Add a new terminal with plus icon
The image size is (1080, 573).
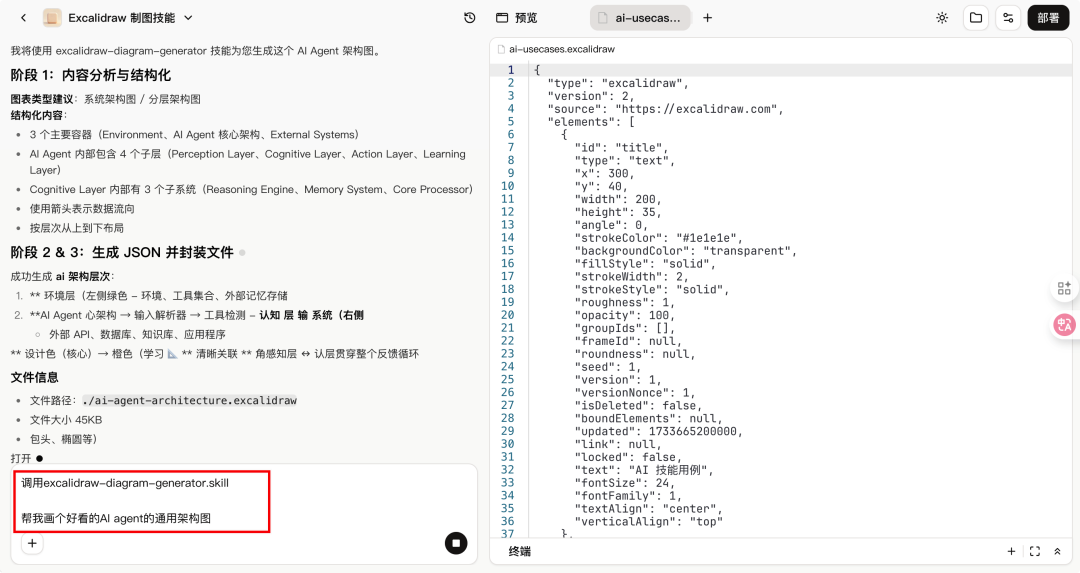coord(1011,551)
